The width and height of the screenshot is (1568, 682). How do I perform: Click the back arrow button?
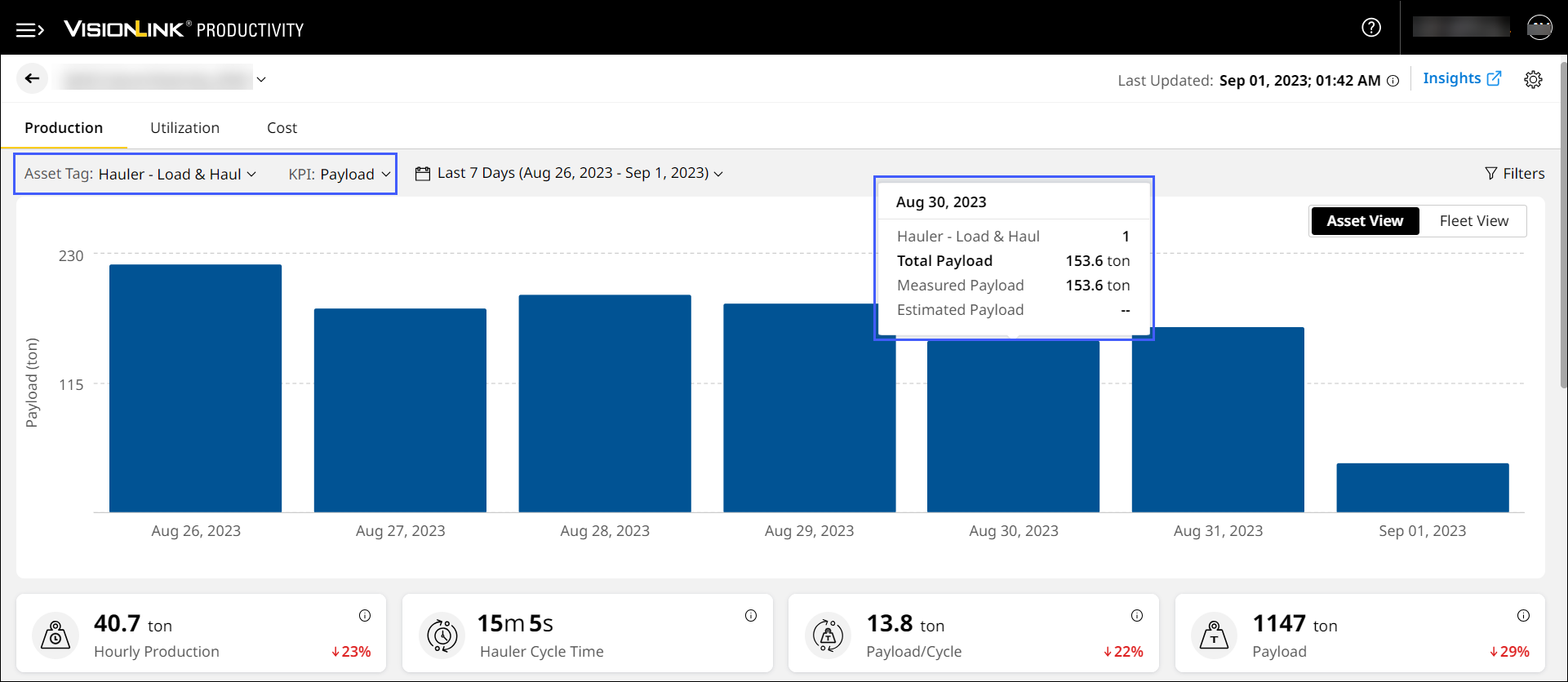[32, 78]
